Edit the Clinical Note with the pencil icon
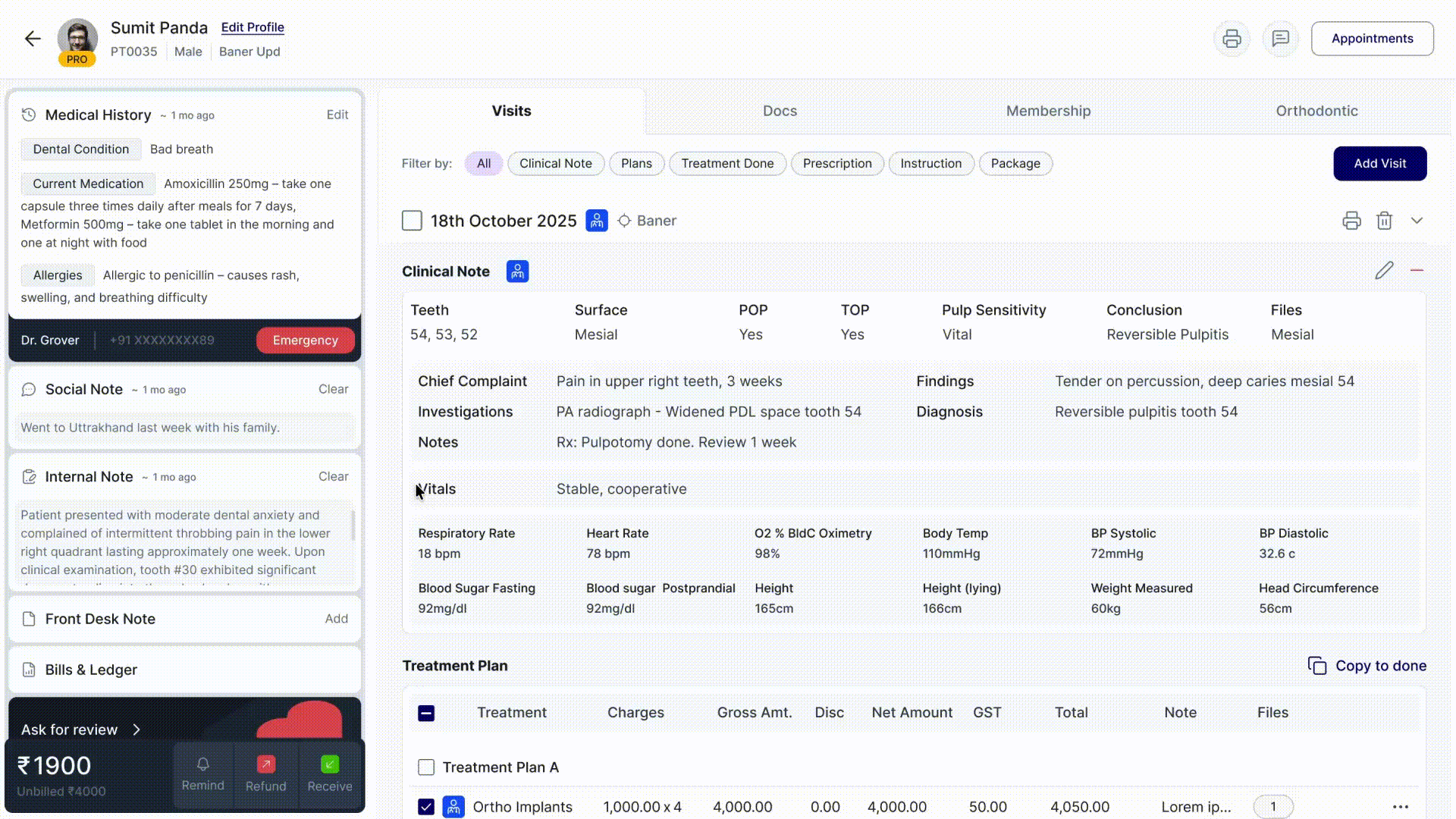1456x819 pixels. pos(1385,270)
